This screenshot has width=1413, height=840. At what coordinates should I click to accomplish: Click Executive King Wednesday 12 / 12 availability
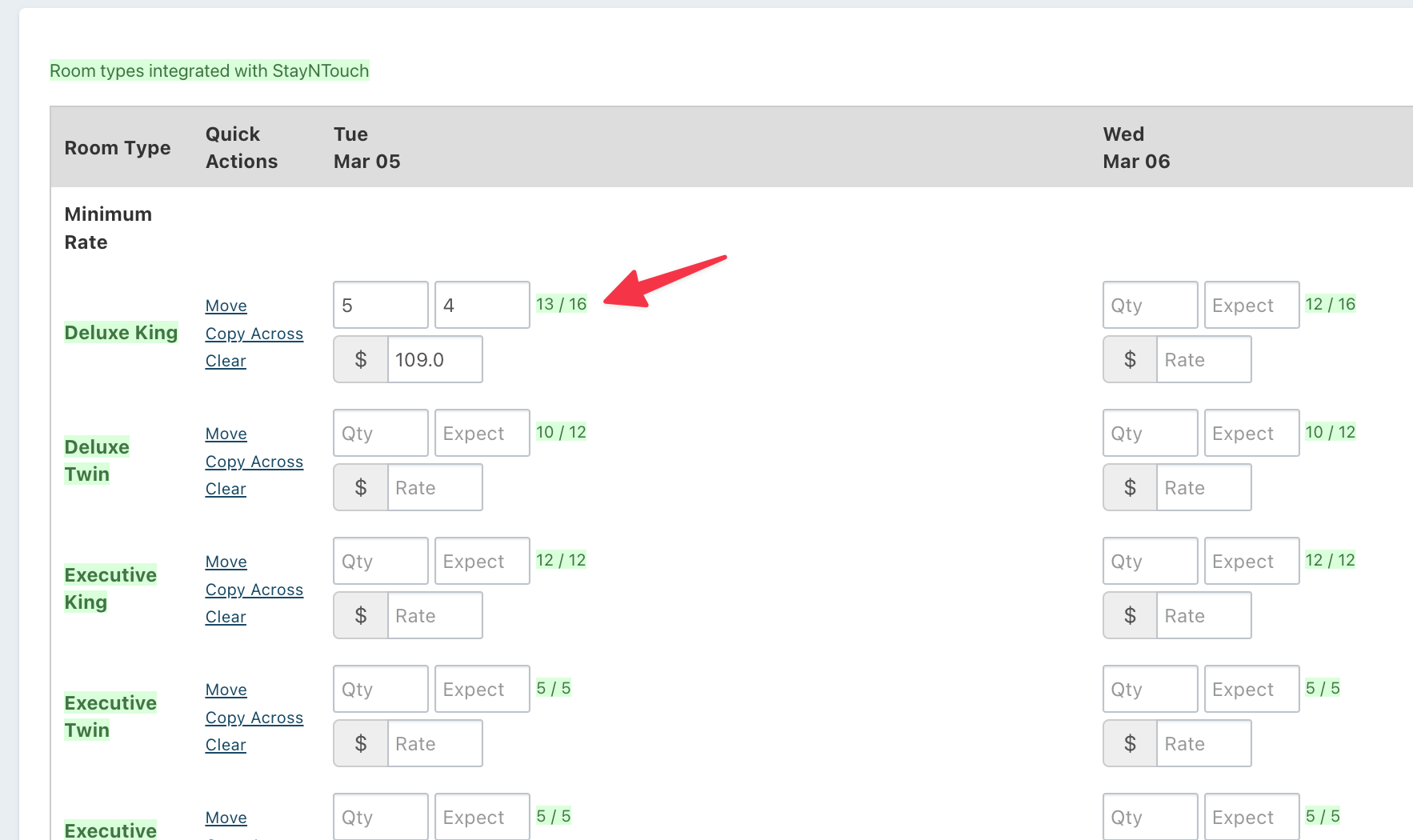1330,560
